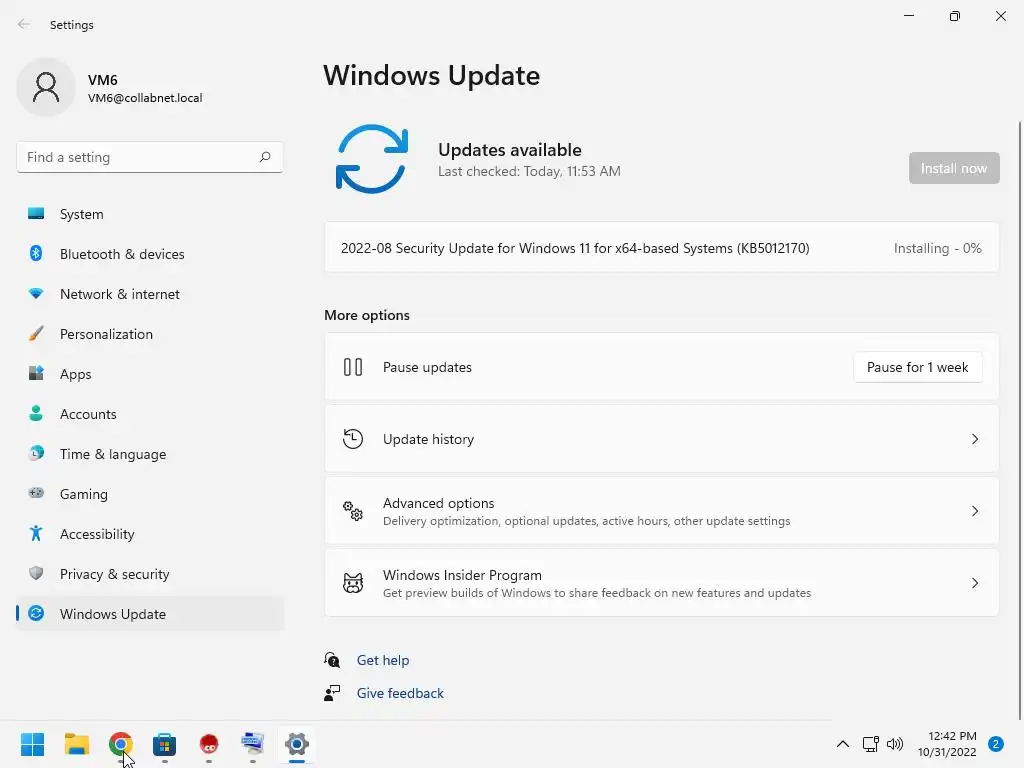Viewport: 1024px width, 768px height.
Task: Click the Give feedback icon
Action: point(332,693)
